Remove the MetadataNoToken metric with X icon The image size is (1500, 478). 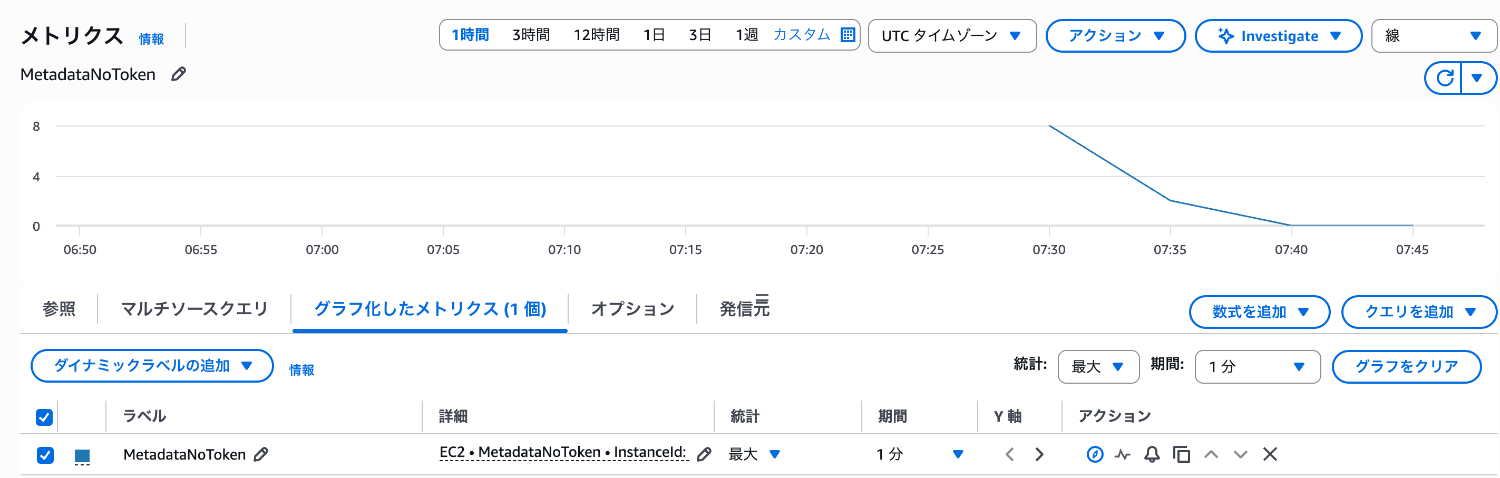[x=1270, y=454]
